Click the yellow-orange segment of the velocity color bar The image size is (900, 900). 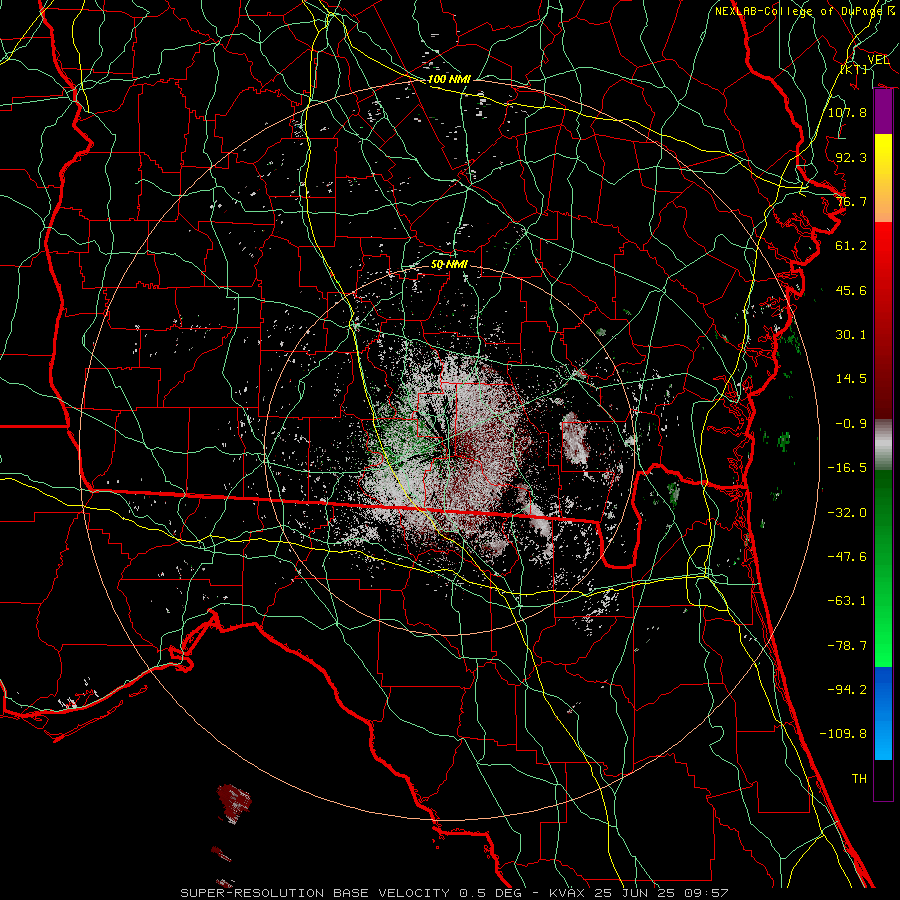pos(883,178)
